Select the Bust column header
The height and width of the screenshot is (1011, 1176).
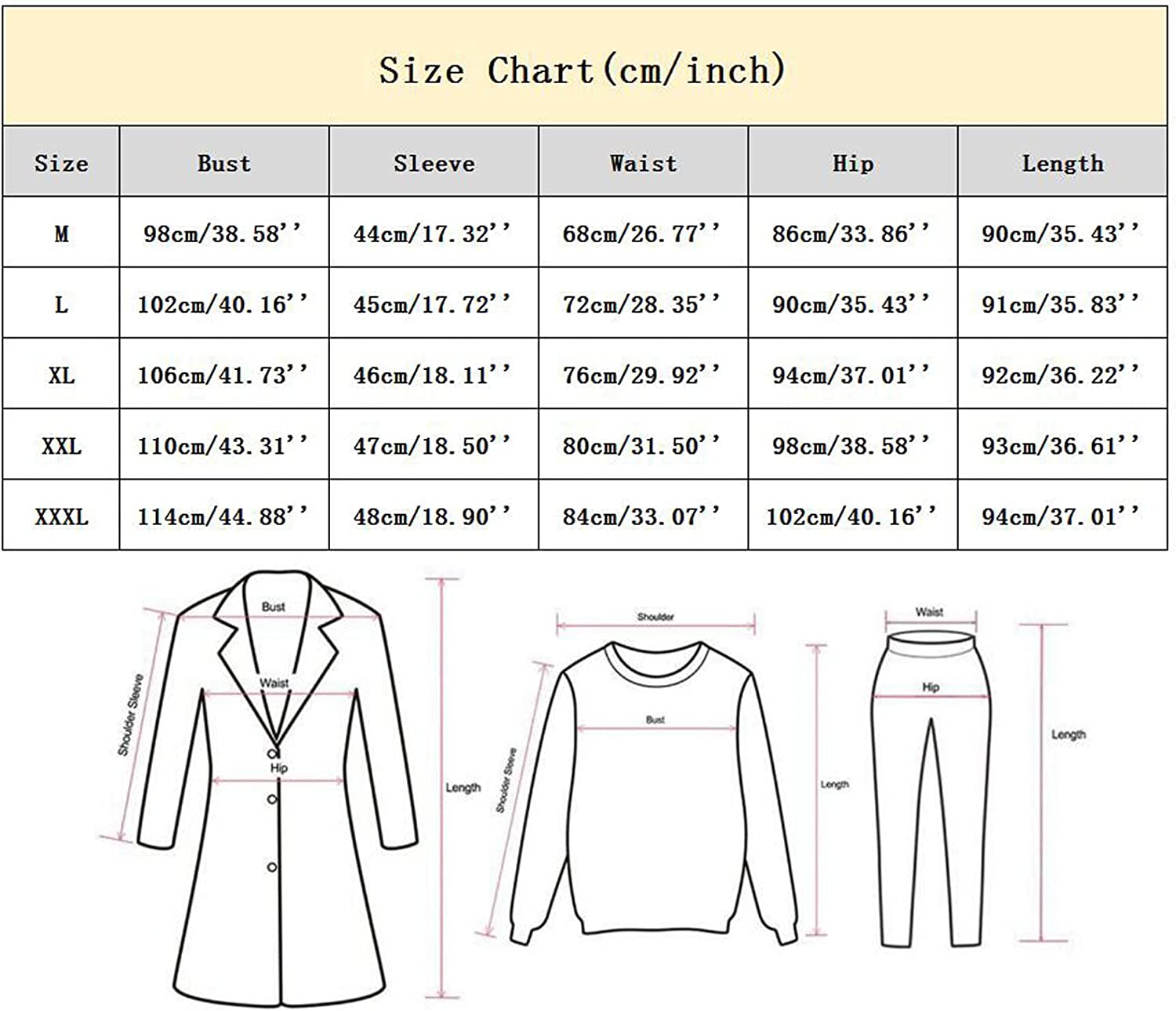click(x=224, y=163)
